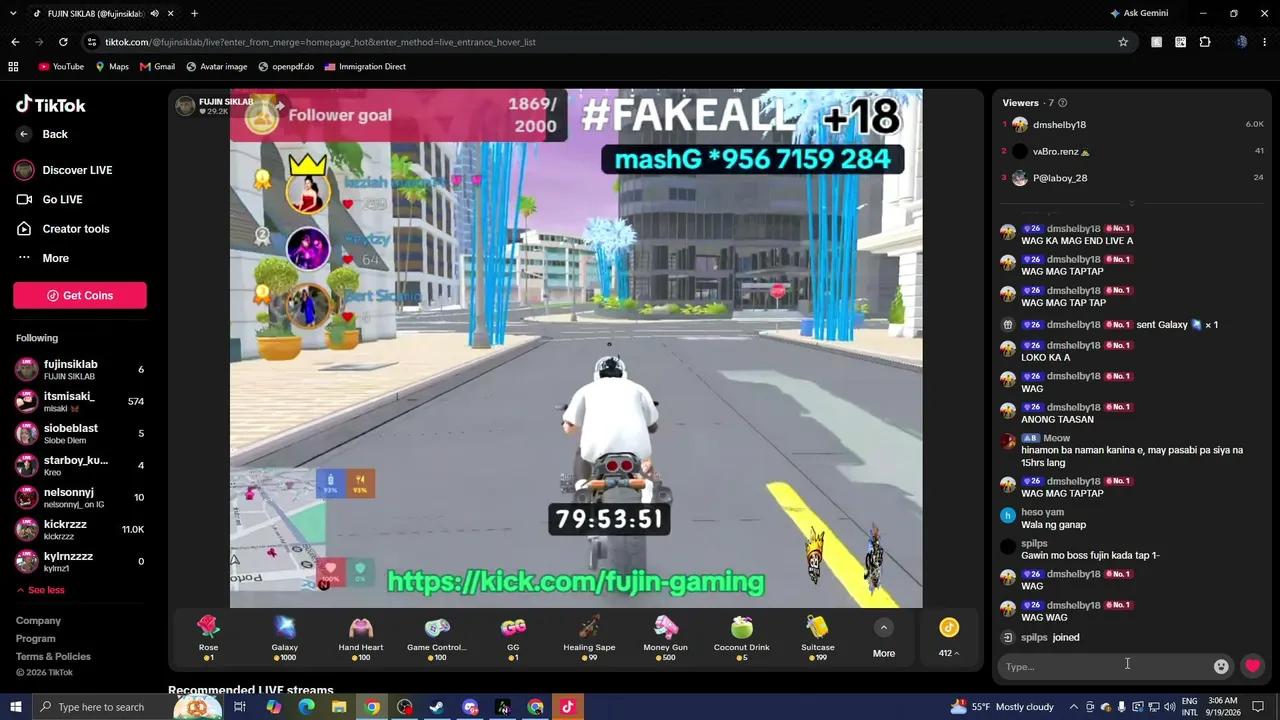Open kickrzzz live stream
The image size is (1280, 720).
pos(80,530)
